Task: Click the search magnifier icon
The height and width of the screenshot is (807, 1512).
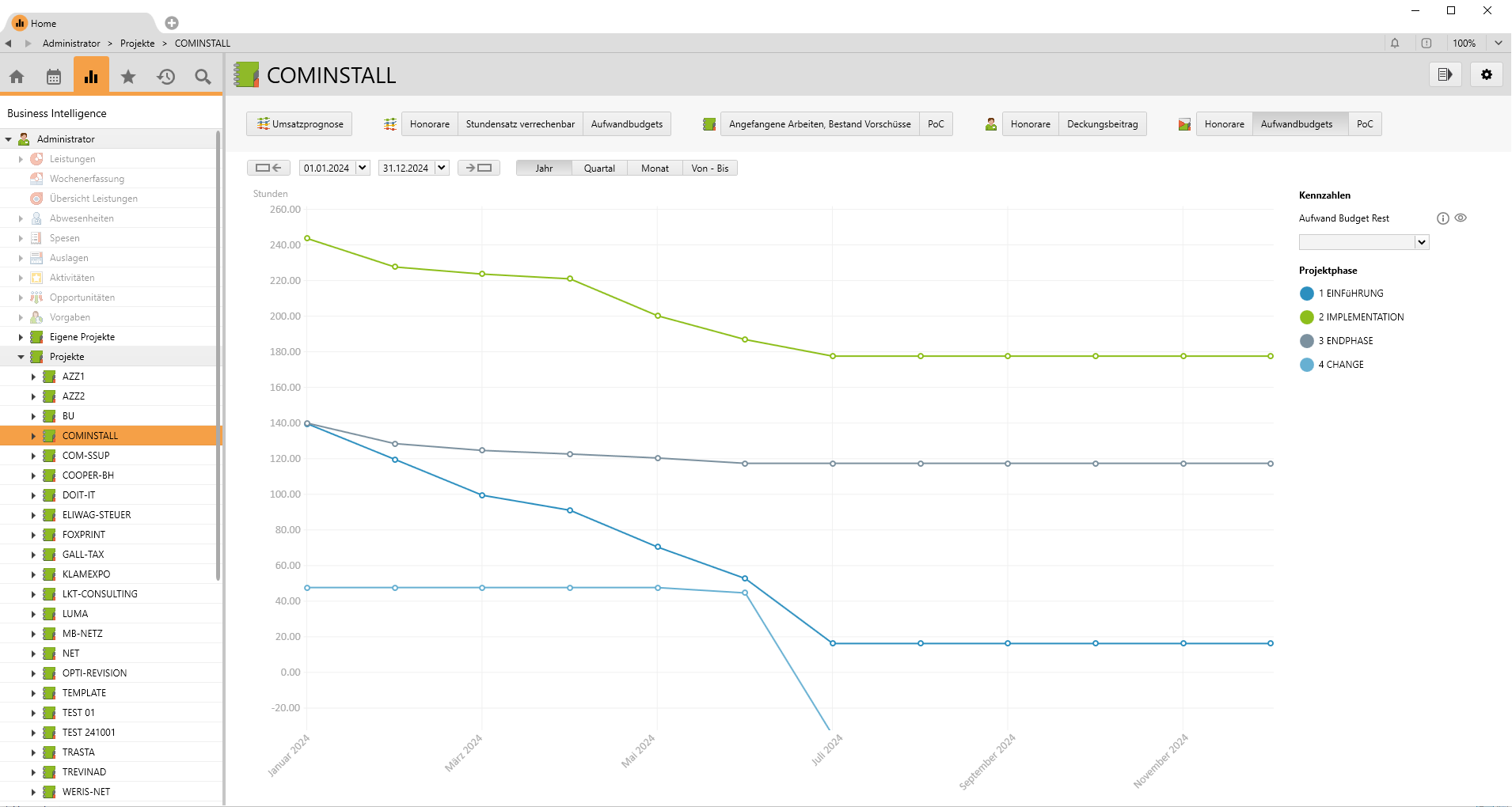Action: [203, 77]
